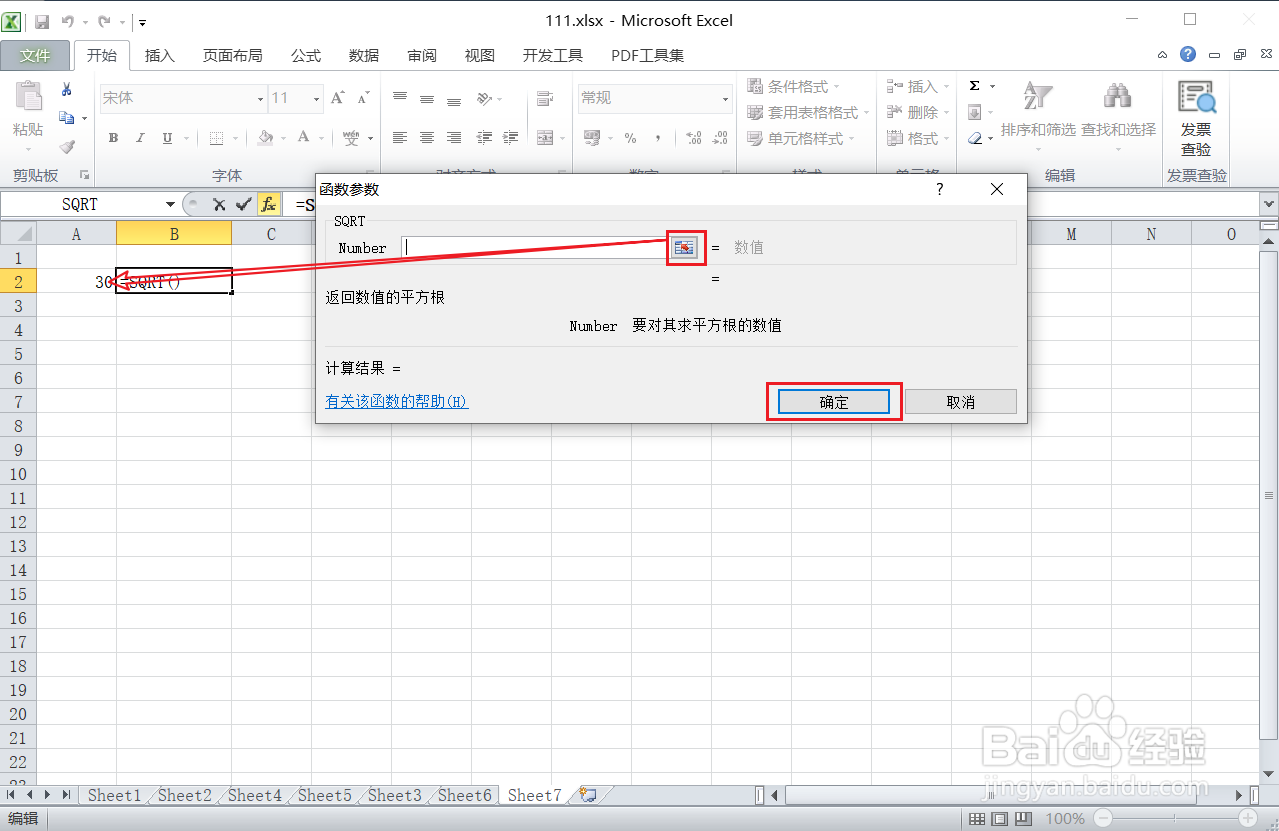Expand Cell Styles (单元格样式) dropdown

click(x=851, y=138)
